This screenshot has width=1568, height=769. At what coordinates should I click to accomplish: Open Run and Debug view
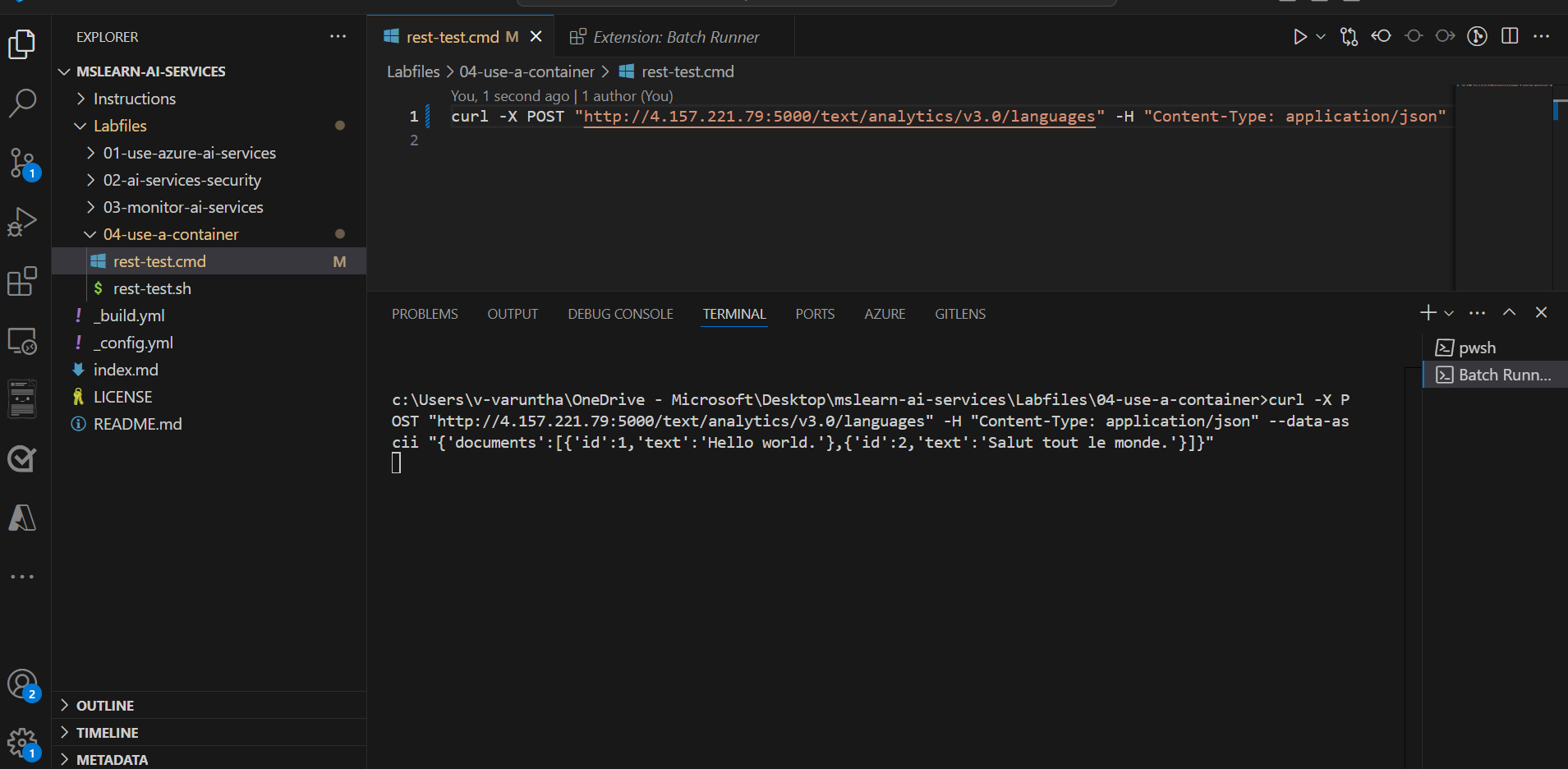coord(22,222)
